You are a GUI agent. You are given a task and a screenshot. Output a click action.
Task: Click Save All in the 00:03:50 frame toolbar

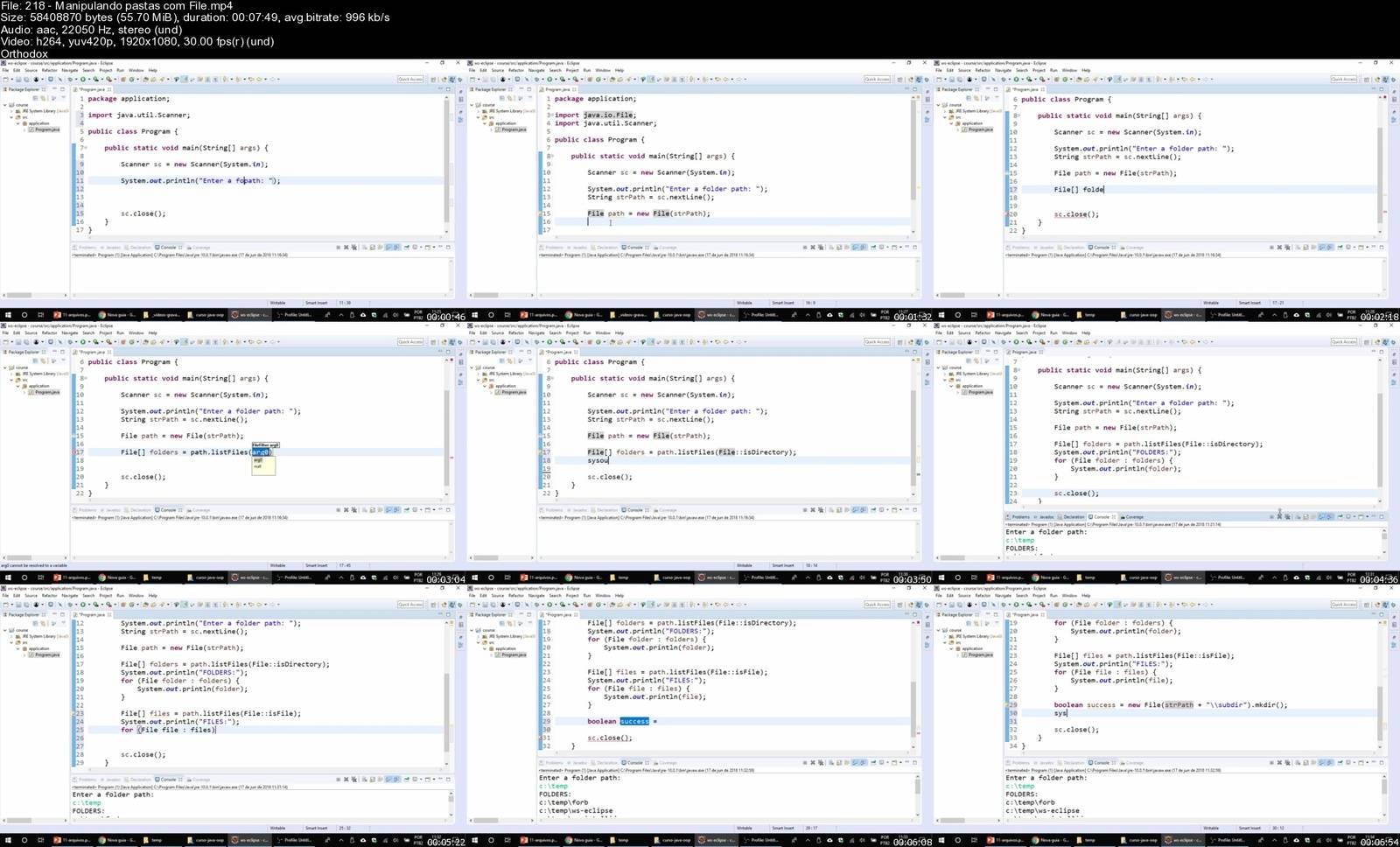tap(493, 342)
